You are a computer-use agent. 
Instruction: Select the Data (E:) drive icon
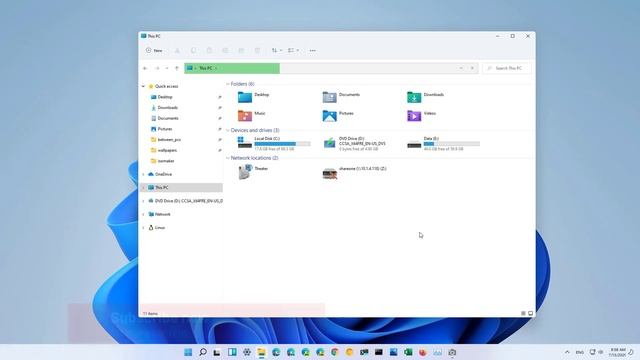point(414,144)
